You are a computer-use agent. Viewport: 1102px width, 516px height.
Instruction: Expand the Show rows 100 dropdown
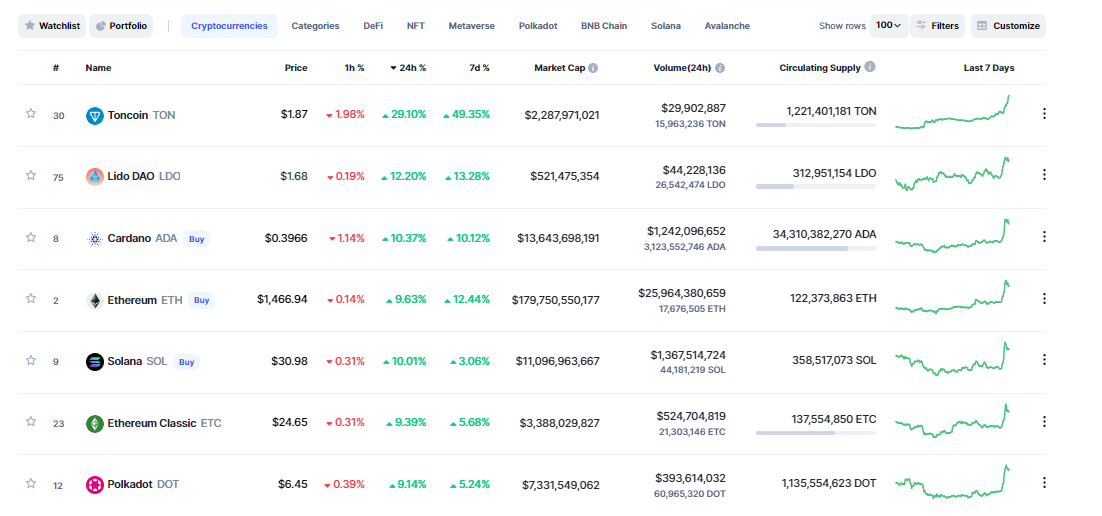click(889, 25)
